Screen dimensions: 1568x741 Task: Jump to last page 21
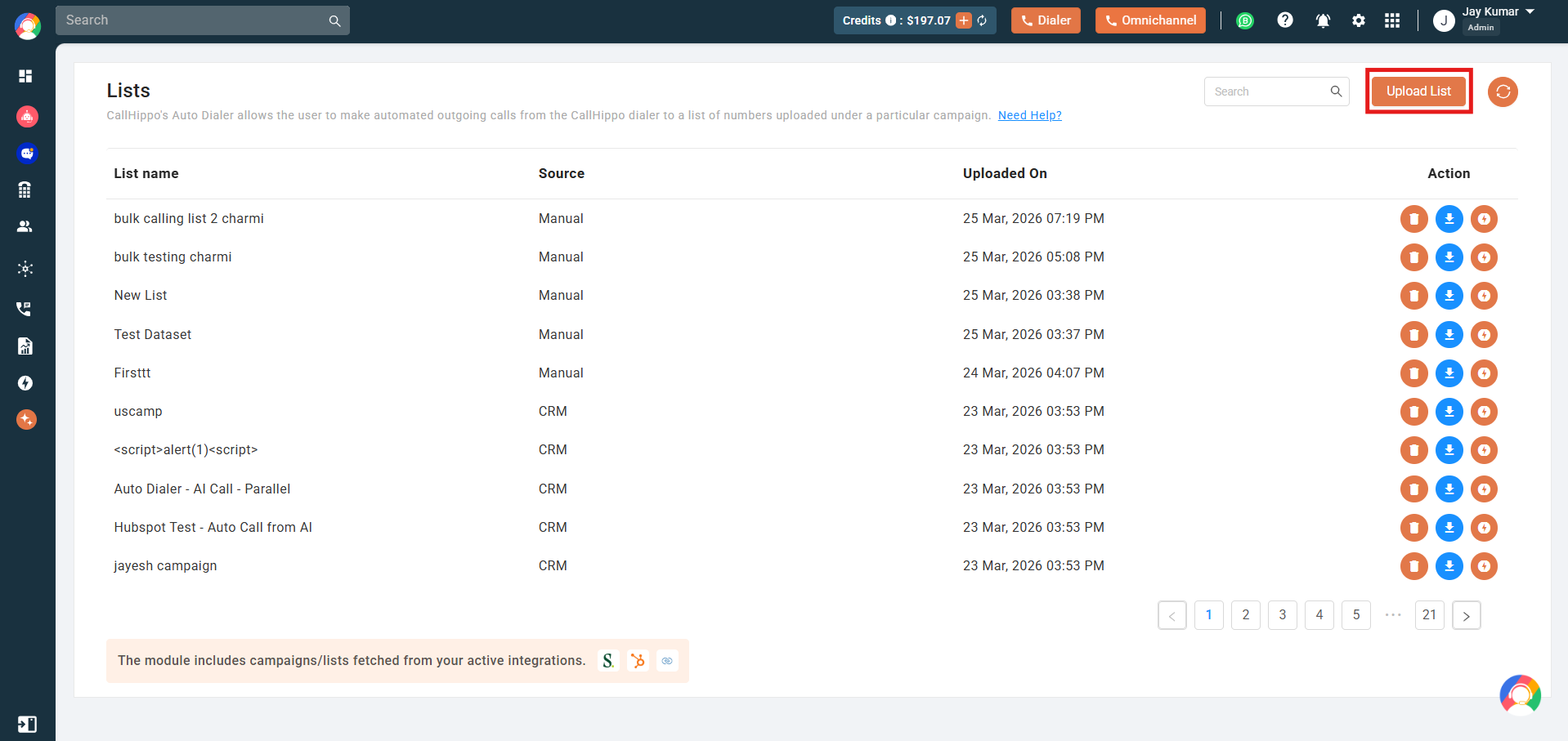pos(1430,615)
